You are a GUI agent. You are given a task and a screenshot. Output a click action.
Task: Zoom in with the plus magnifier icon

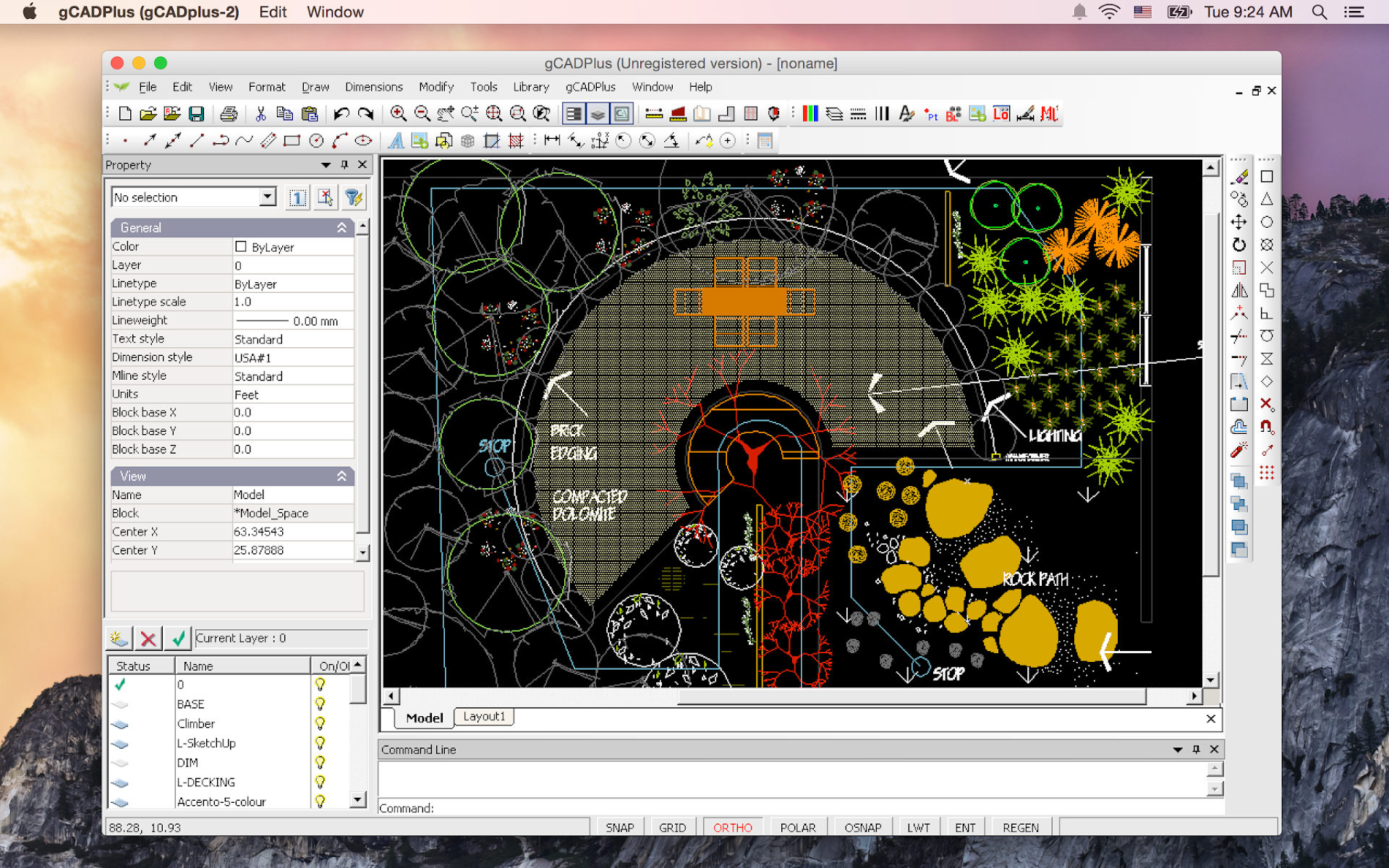[398, 114]
